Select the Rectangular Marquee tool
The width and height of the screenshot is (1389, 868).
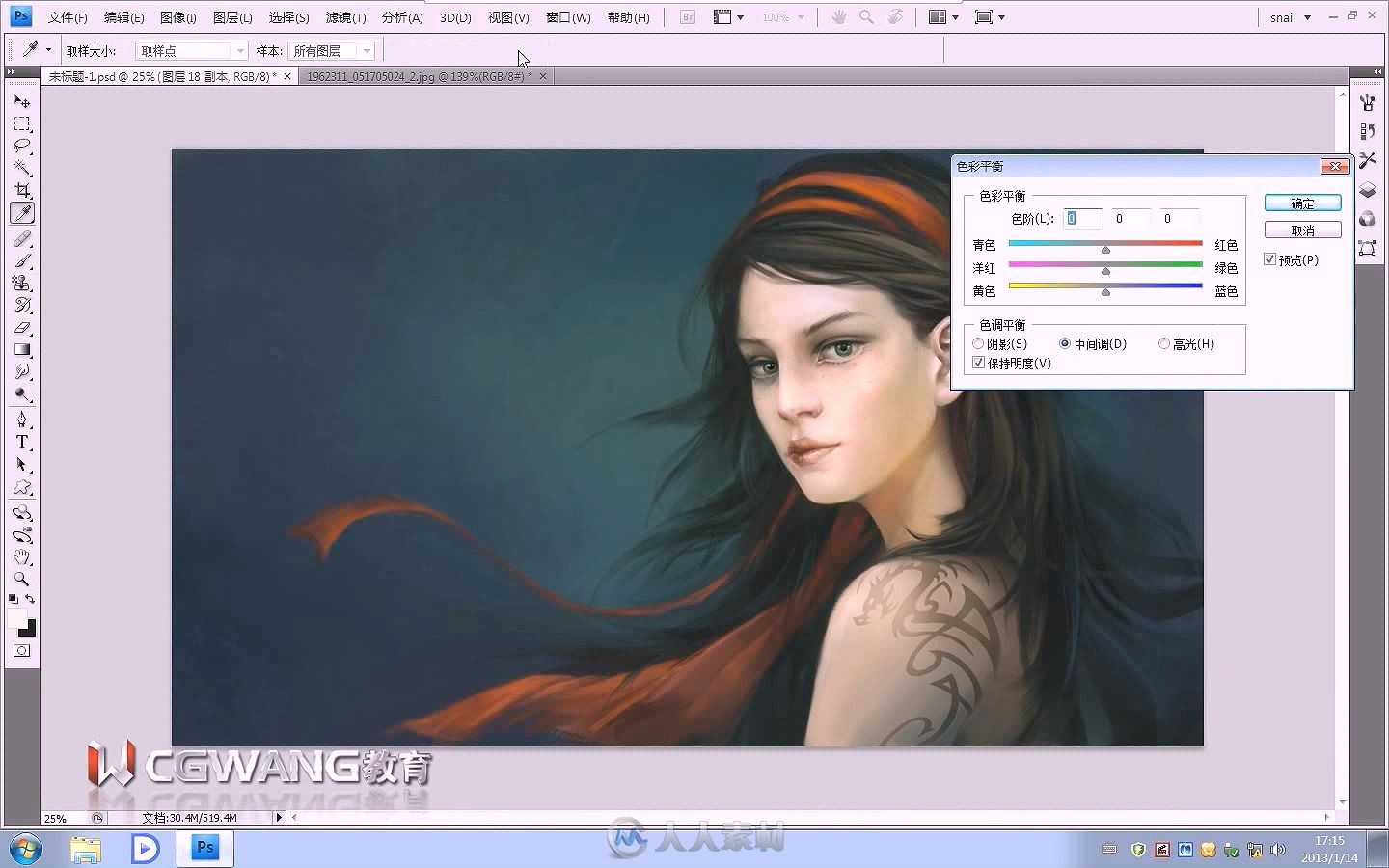click(21, 123)
